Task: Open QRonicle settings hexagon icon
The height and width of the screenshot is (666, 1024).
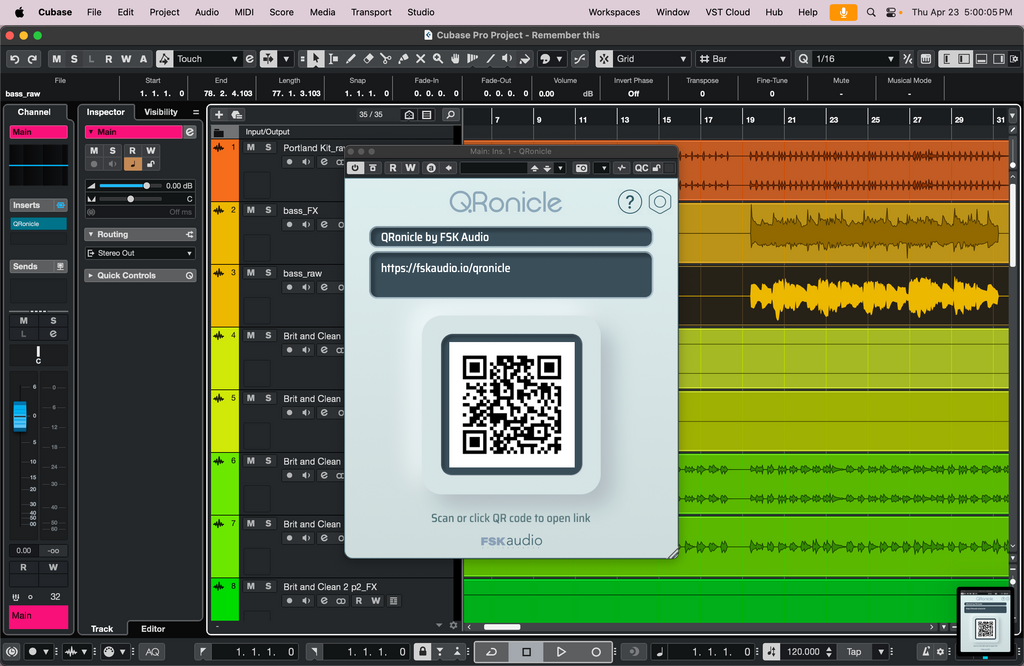Action: pos(660,202)
